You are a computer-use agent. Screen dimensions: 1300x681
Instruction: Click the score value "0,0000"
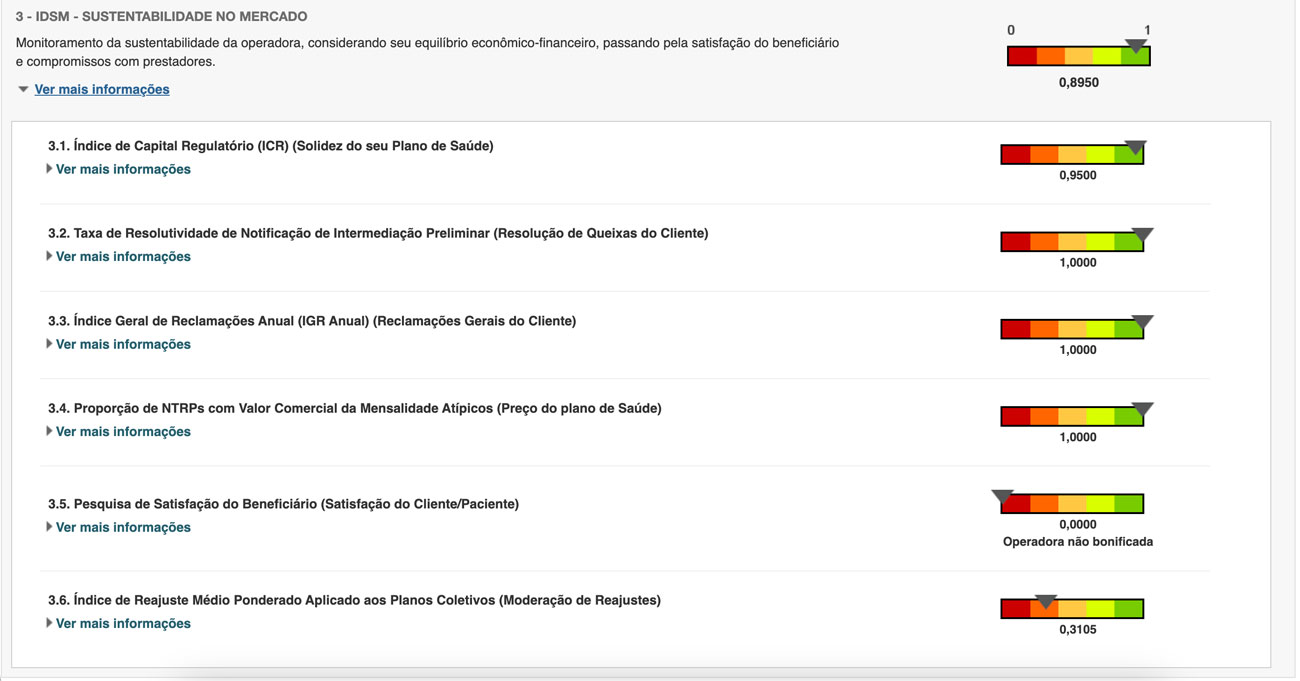(x=1078, y=524)
